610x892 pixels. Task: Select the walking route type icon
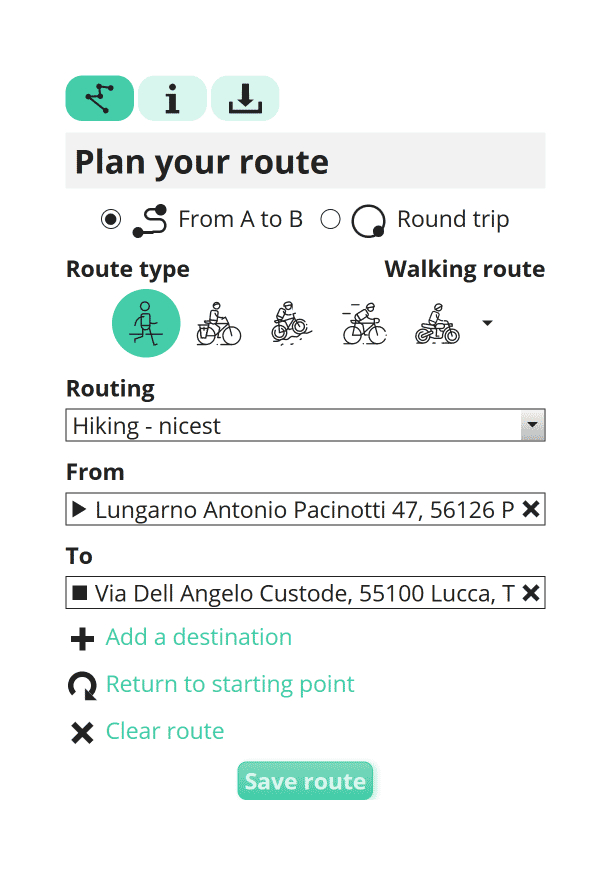[146, 323]
